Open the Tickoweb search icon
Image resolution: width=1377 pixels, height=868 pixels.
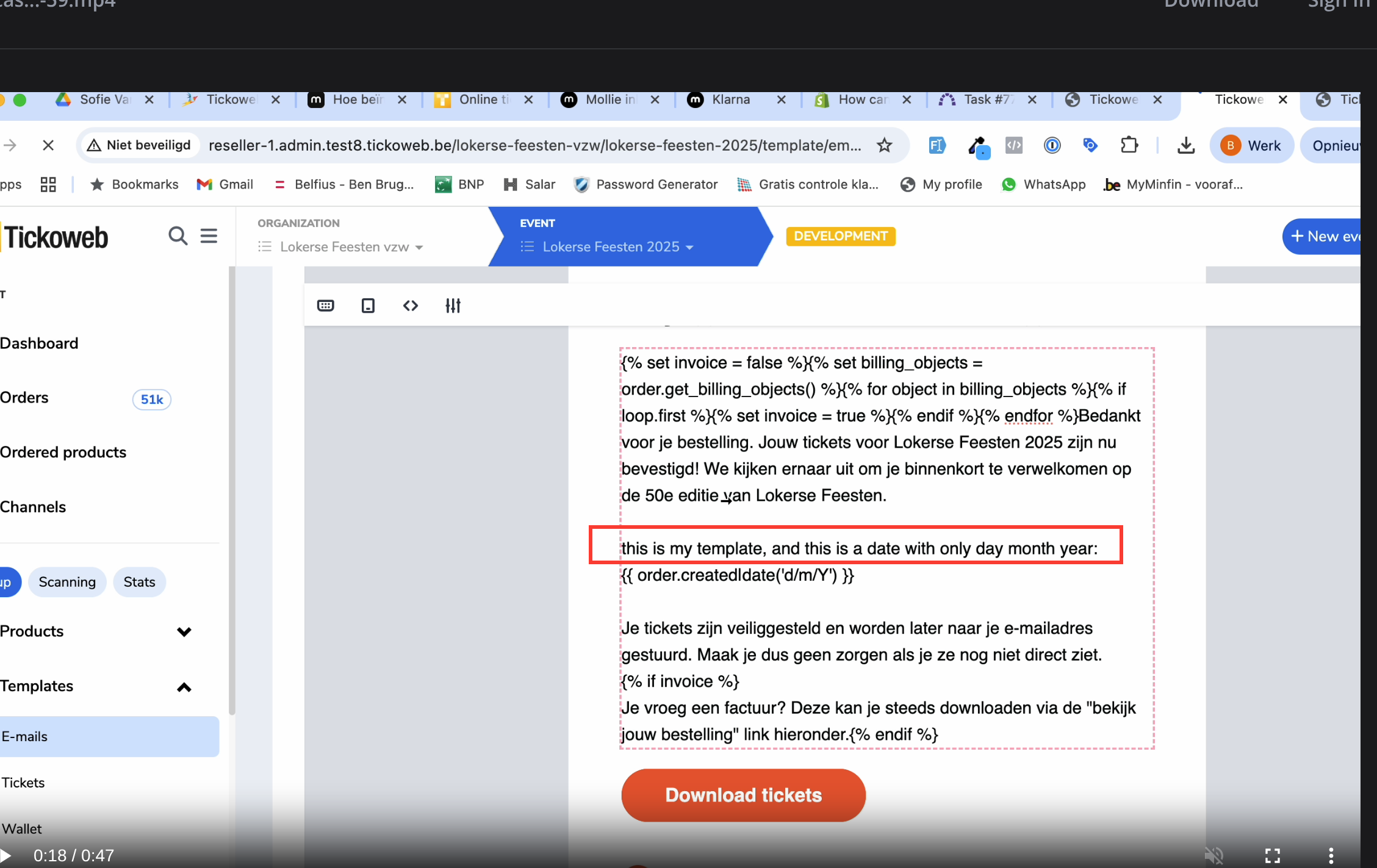[178, 235]
